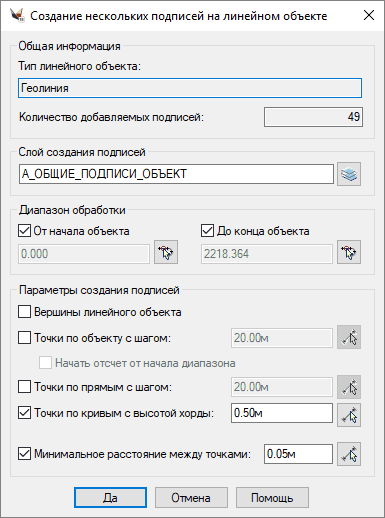Enable 'Точки по прямым с шагом' checkbox
The width and height of the screenshot is (385, 518).
pos(24,387)
